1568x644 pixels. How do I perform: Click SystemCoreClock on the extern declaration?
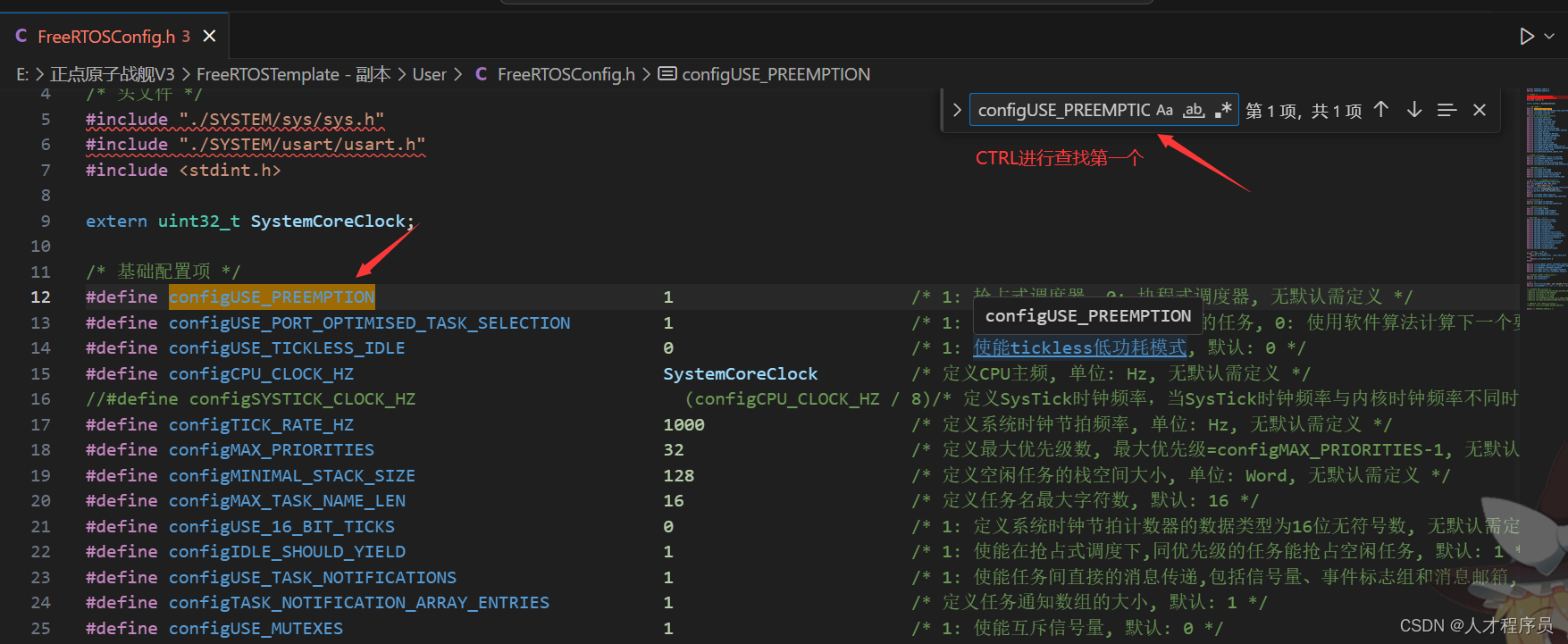point(330,221)
